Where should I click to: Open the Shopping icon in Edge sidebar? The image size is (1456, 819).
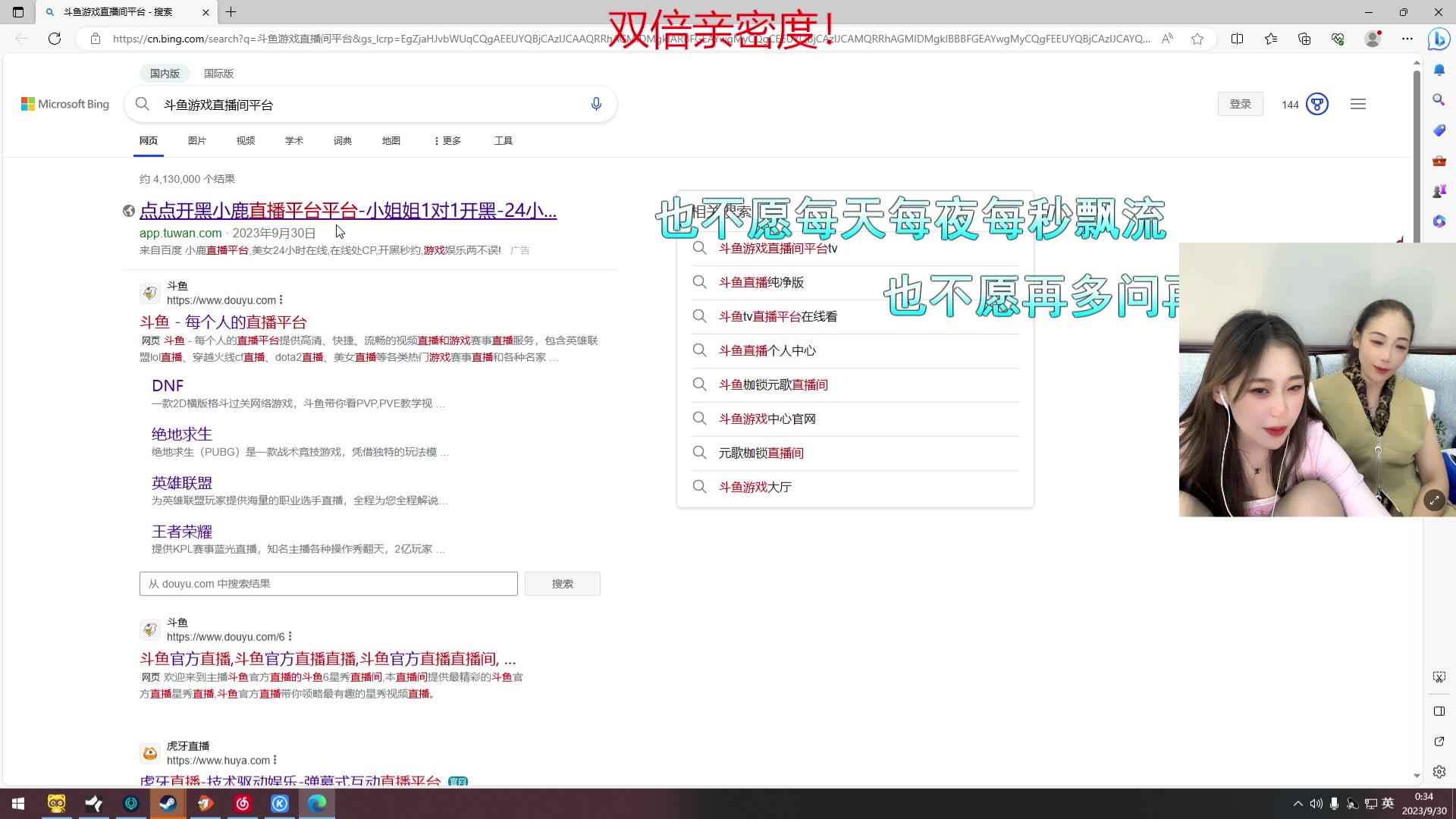click(1439, 130)
